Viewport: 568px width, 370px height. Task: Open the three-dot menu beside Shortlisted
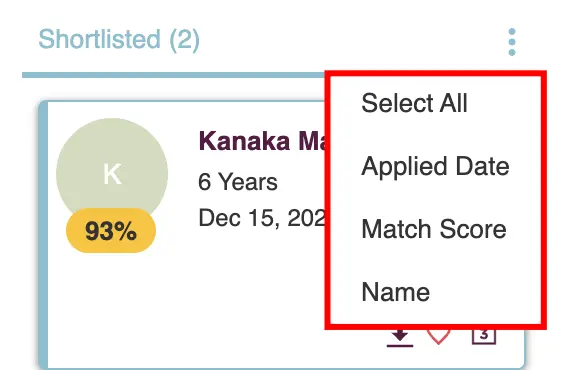pyautogui.click(x=511, y=42)
